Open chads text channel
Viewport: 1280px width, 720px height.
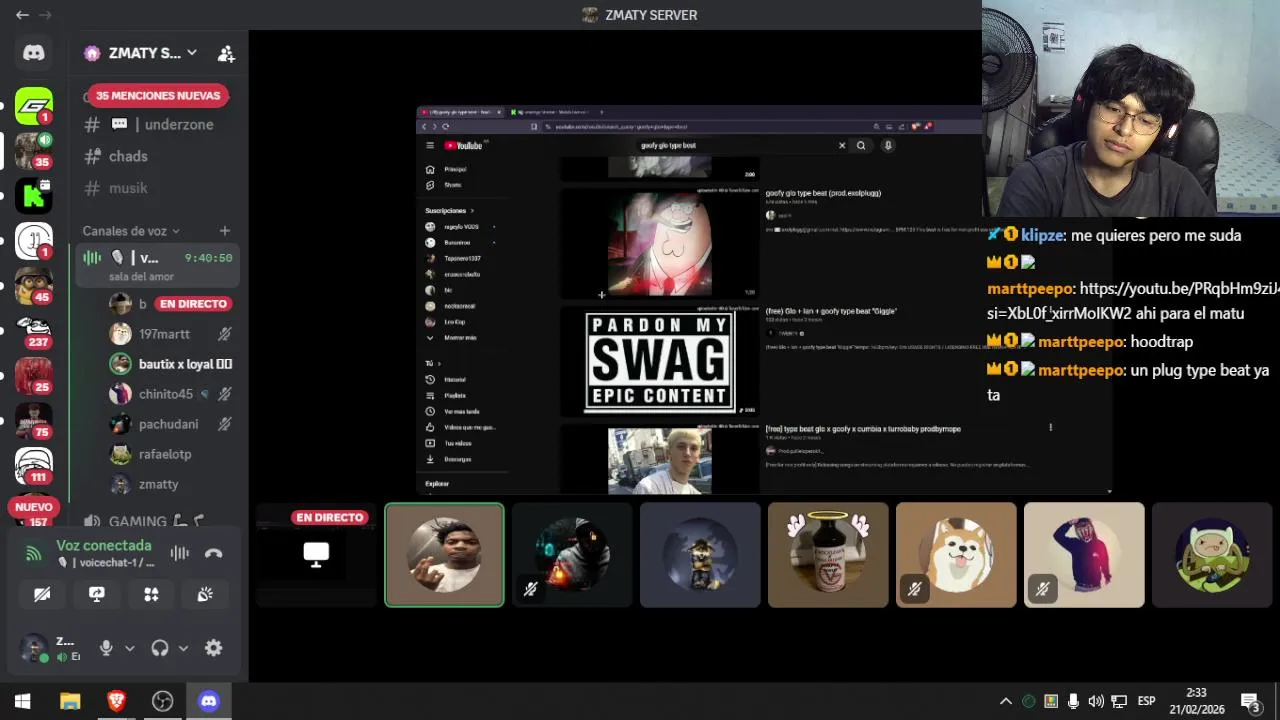pyautogui.click(x=157, y=156)
